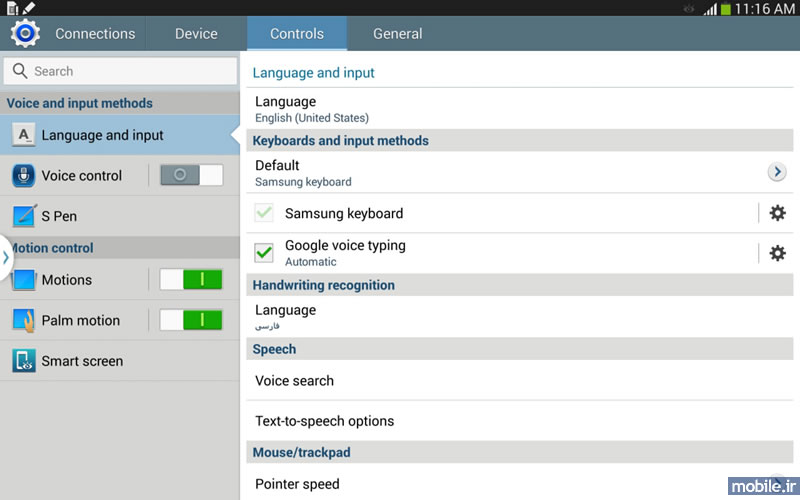Turn off the Motions switch
This screenshot has width=800, height=500.
[x=191, y=280]
